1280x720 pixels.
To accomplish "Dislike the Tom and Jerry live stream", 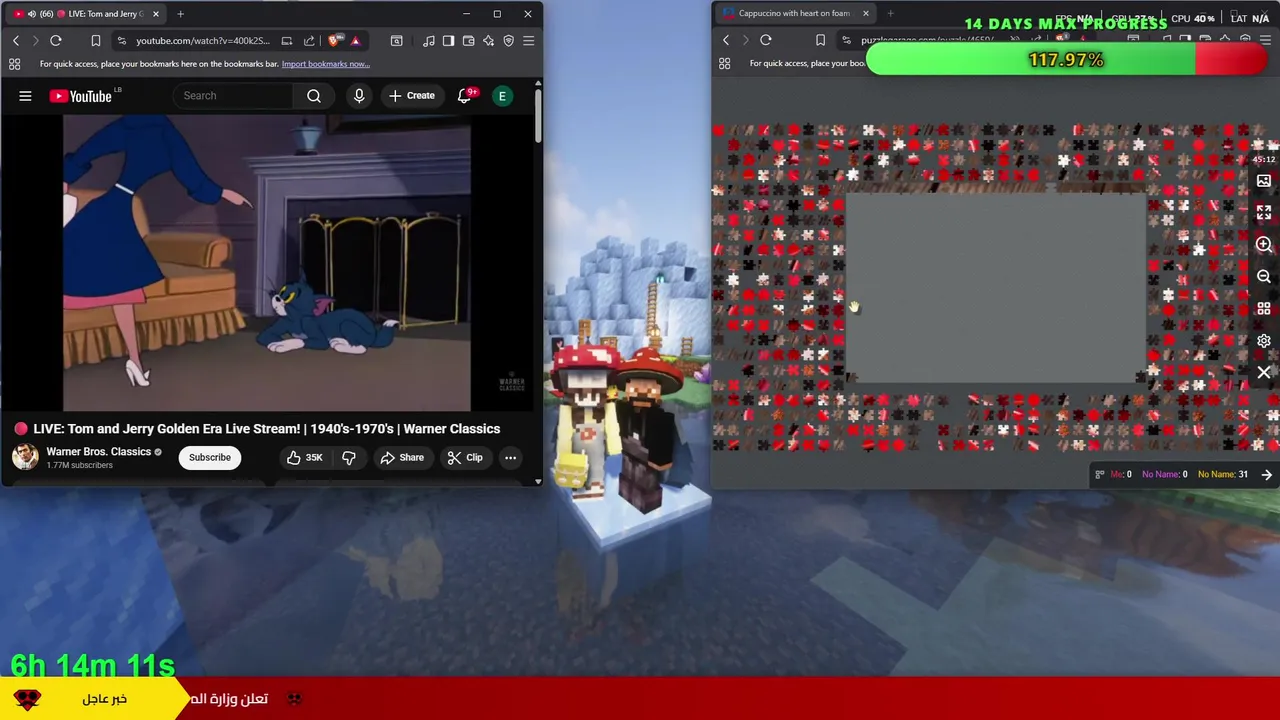I will [349, 458].
